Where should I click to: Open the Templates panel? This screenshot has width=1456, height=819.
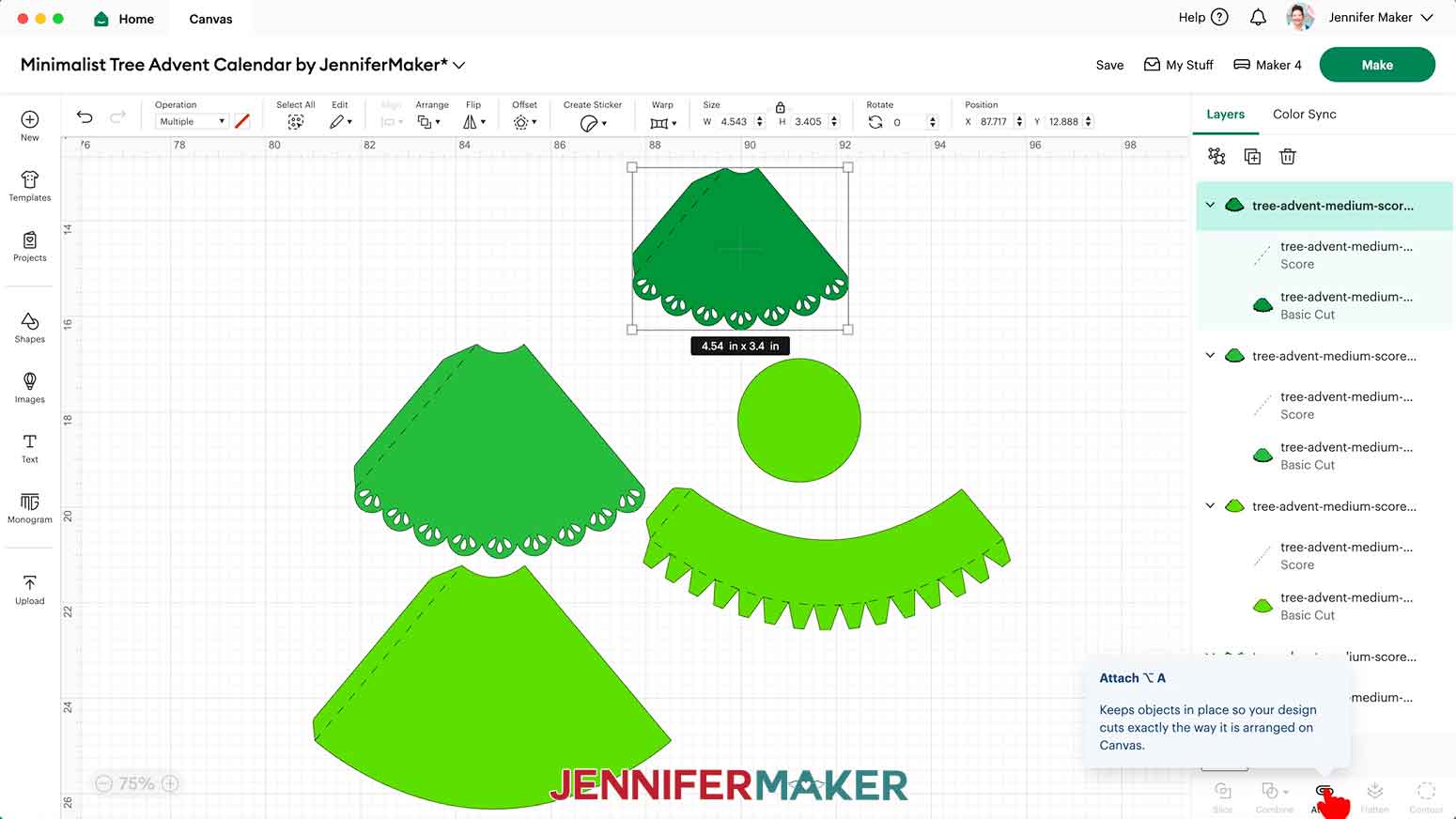coord(30,186)
